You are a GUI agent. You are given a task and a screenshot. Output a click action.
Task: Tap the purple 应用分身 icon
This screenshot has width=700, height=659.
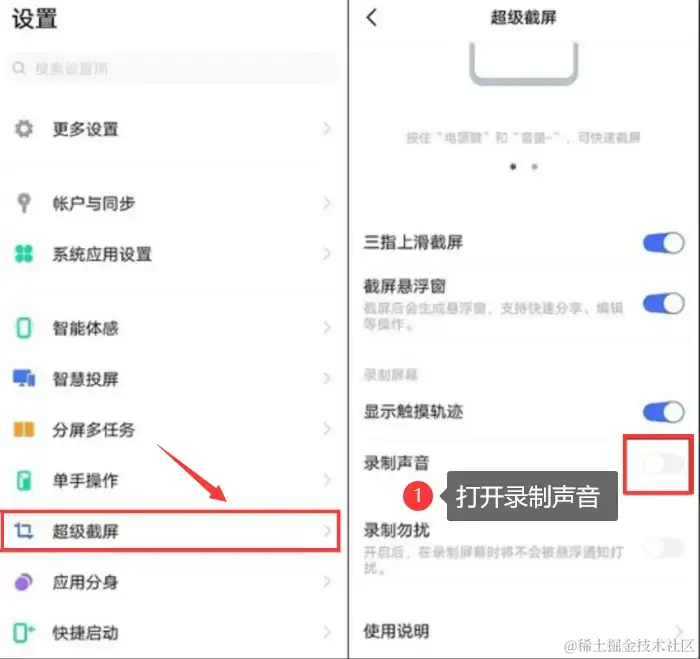(24, 582)
